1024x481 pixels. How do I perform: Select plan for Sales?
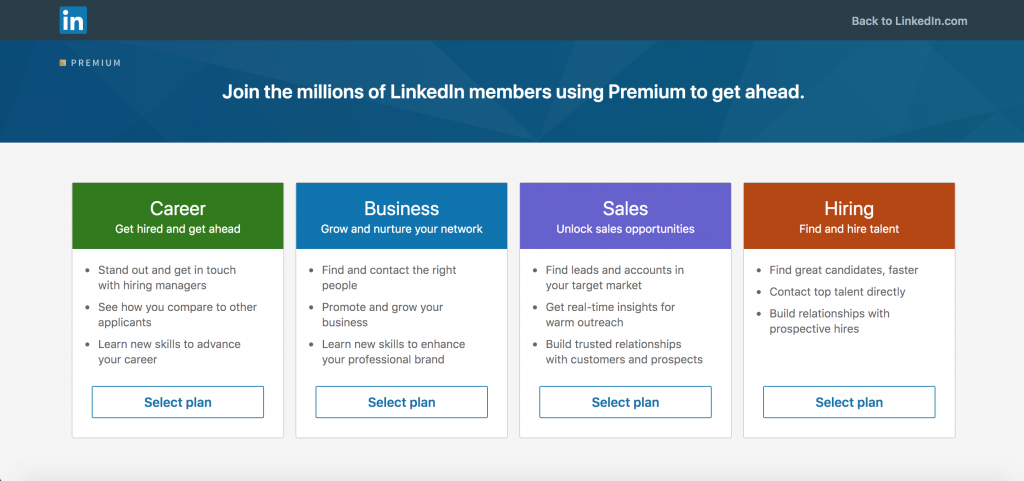625,402
